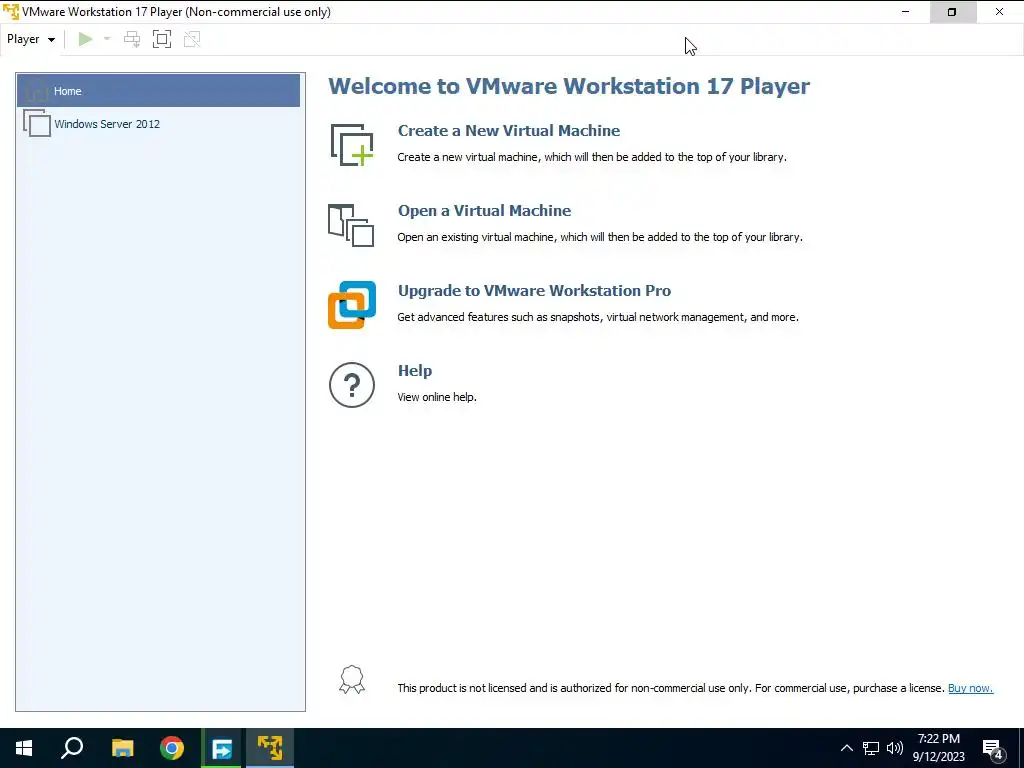The width and height of the screenshot is (1024, 768).
Task: Click the VMware logo in title bar
Action: pyautogui.click(x=10, y=12)
